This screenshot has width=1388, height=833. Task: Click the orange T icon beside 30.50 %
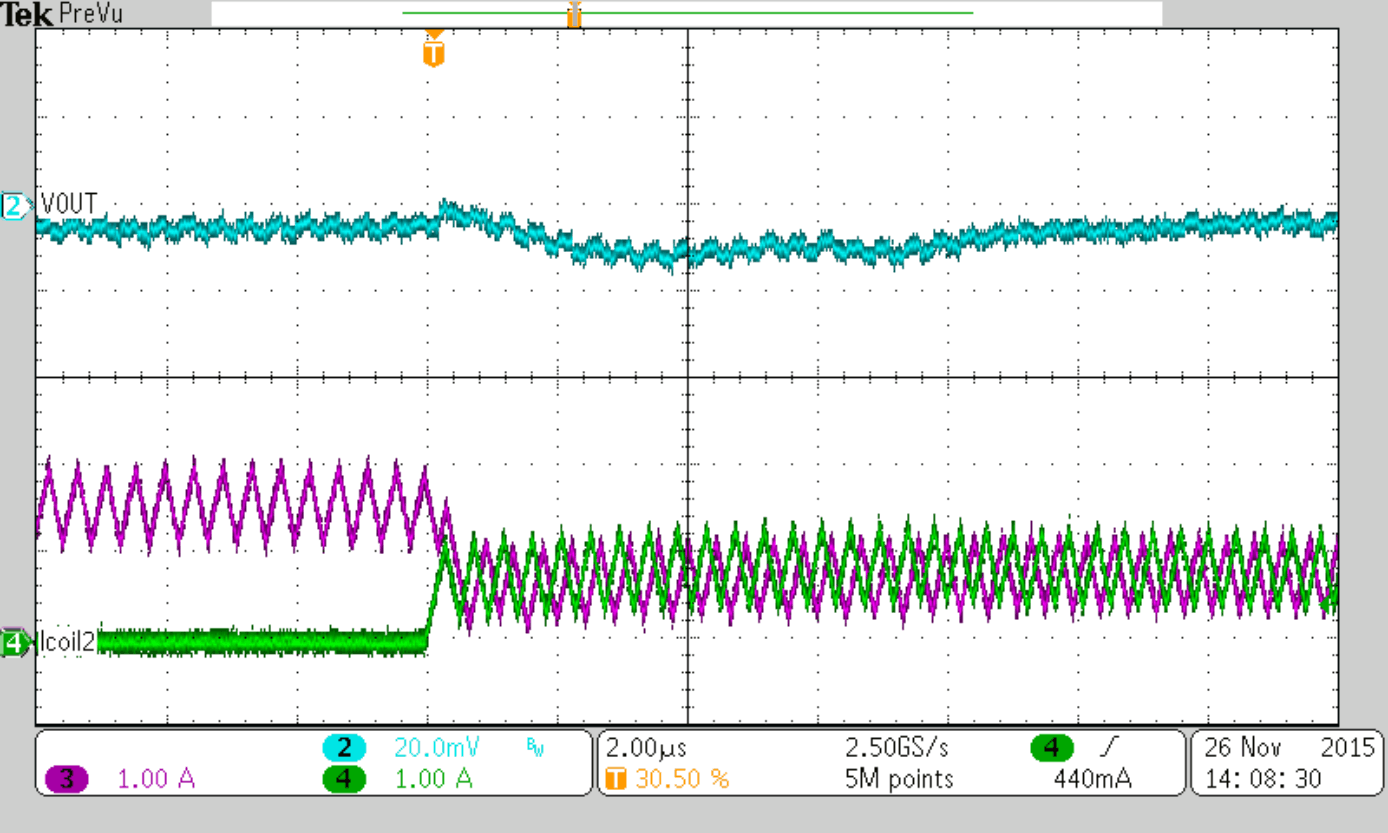616,779
